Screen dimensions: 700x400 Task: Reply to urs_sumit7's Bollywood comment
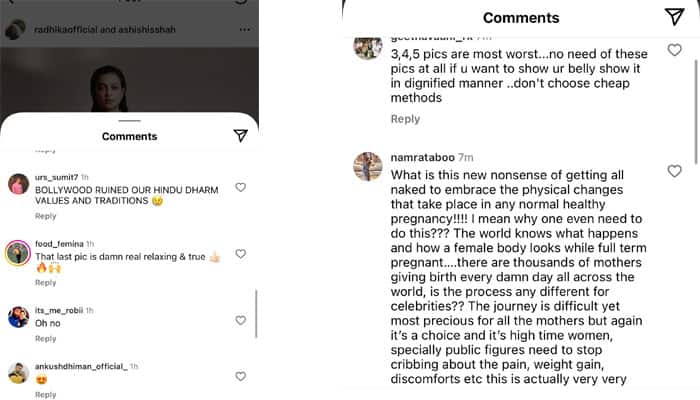[46, 216]
